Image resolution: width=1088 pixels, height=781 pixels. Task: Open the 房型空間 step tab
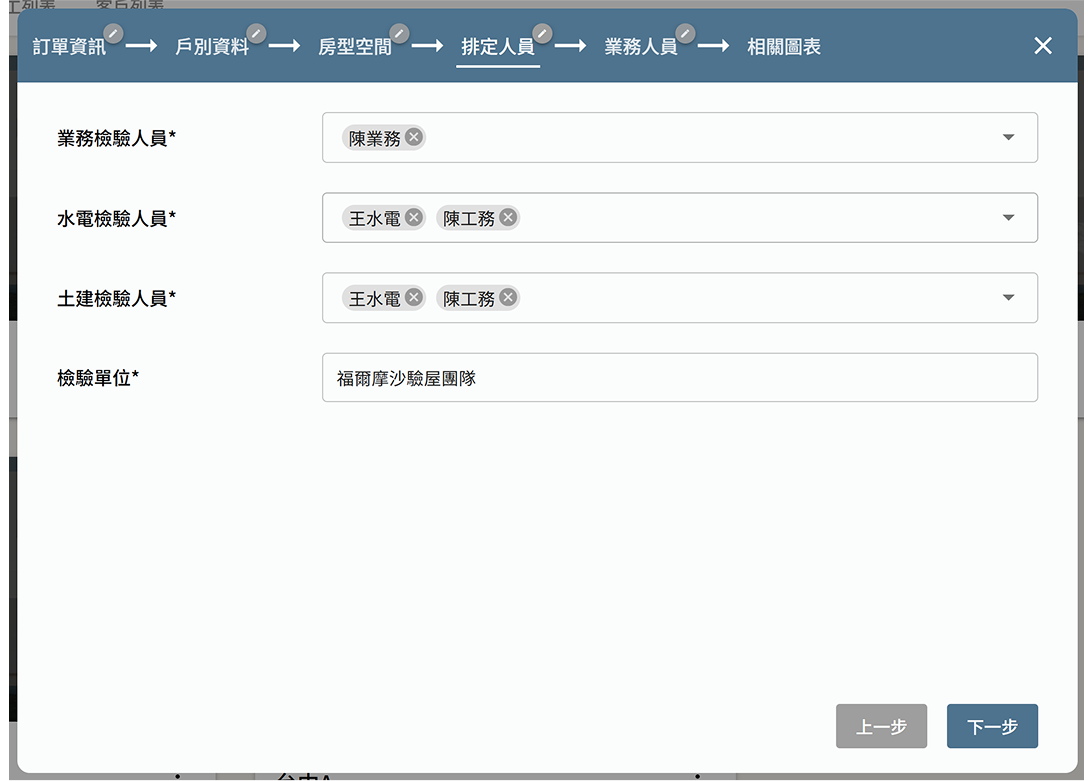pyautogui.click(x=355, y=47)
